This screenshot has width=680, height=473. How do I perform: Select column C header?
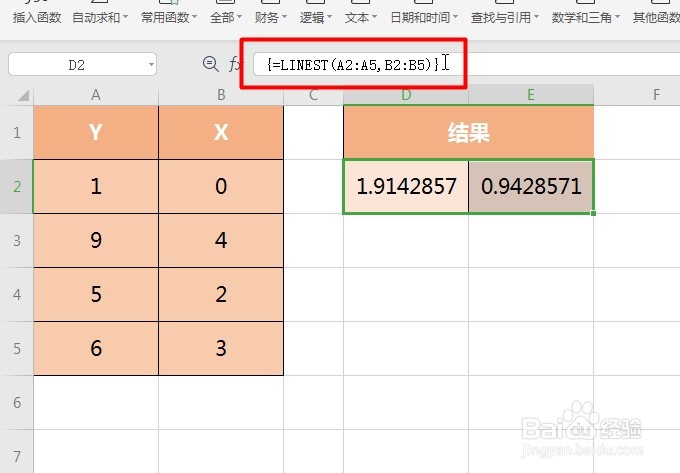point(314,95)
